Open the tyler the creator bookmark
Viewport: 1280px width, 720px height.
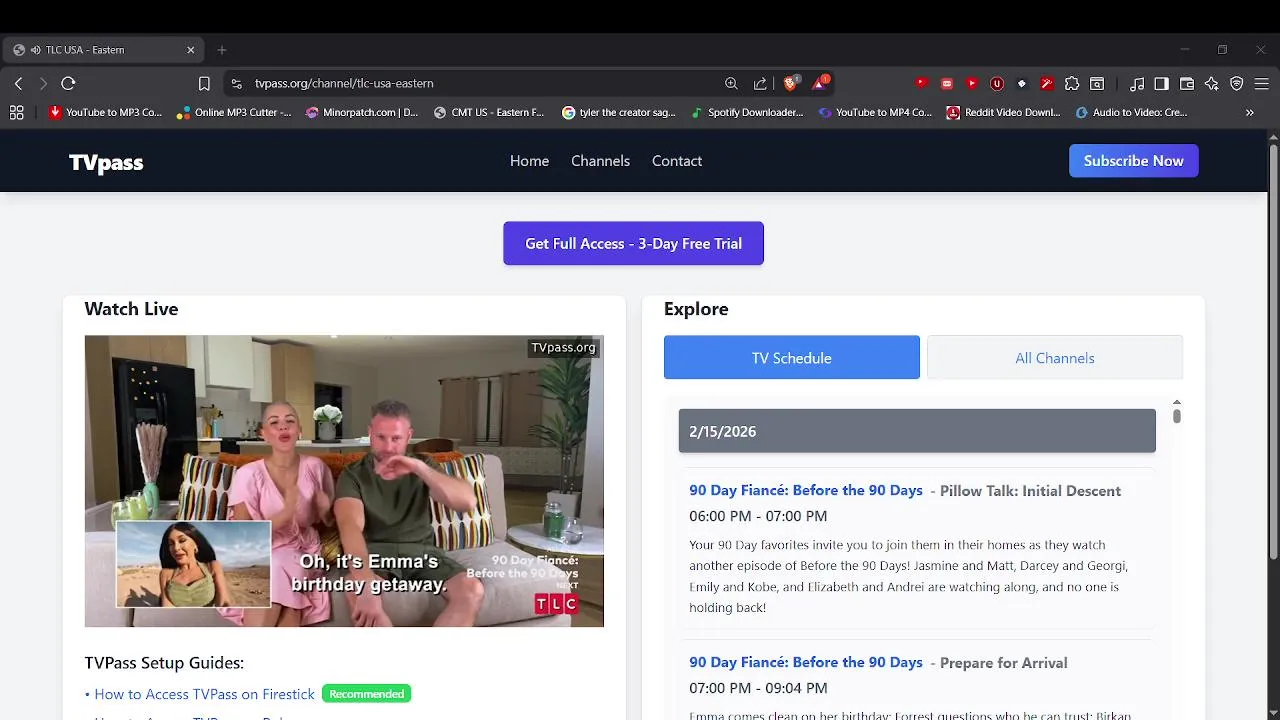[619, 113]
